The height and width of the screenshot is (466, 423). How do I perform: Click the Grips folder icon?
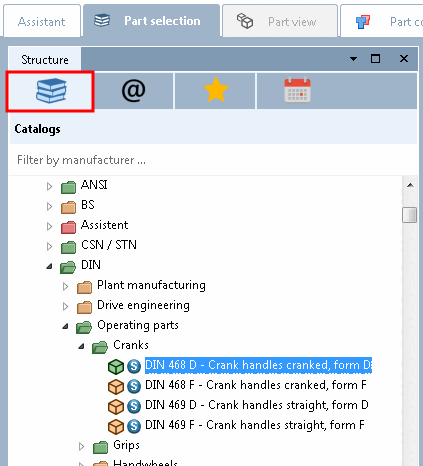pyautogui.click(x=100, y=447)
